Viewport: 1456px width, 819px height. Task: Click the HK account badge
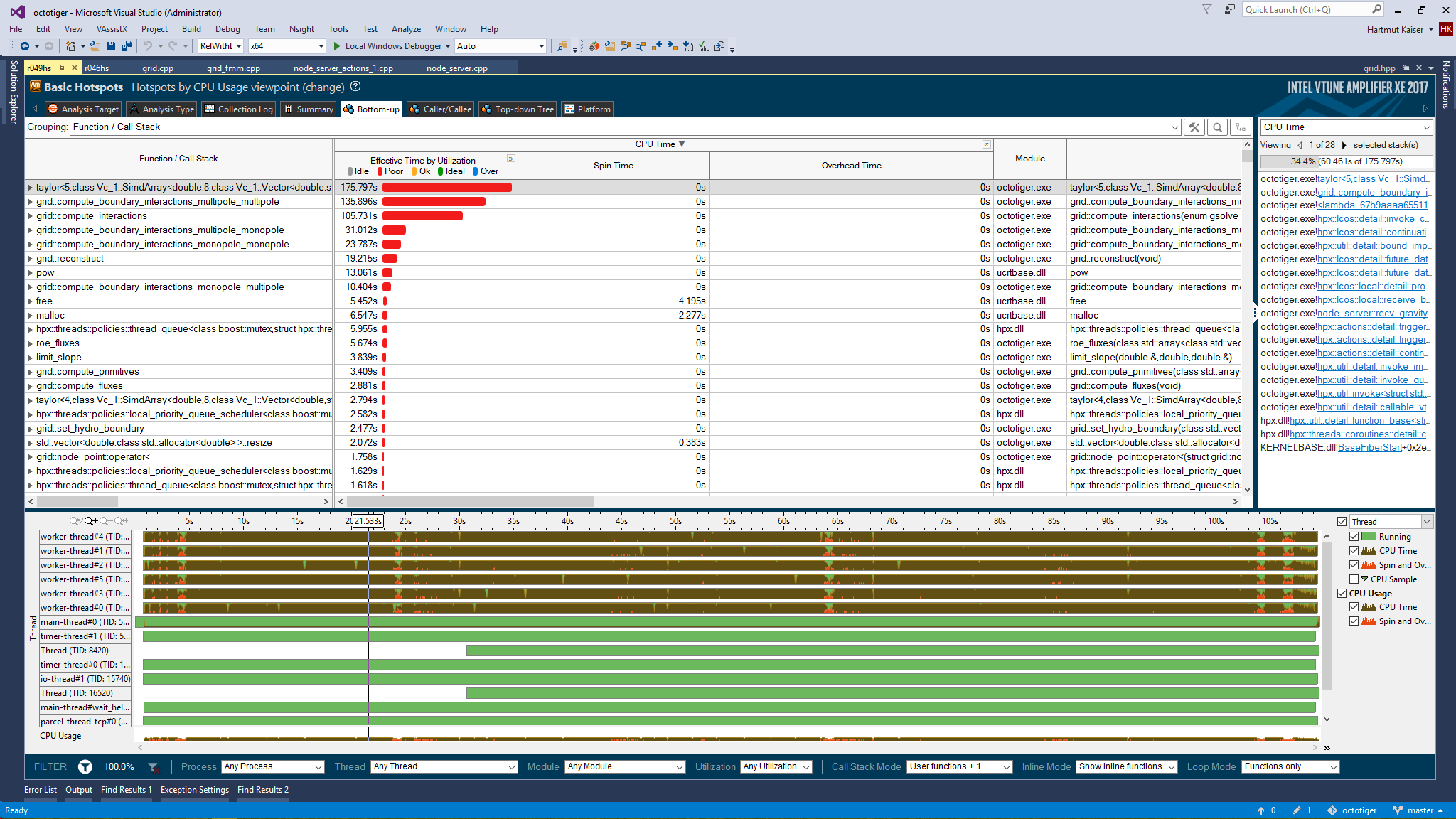1446,29
